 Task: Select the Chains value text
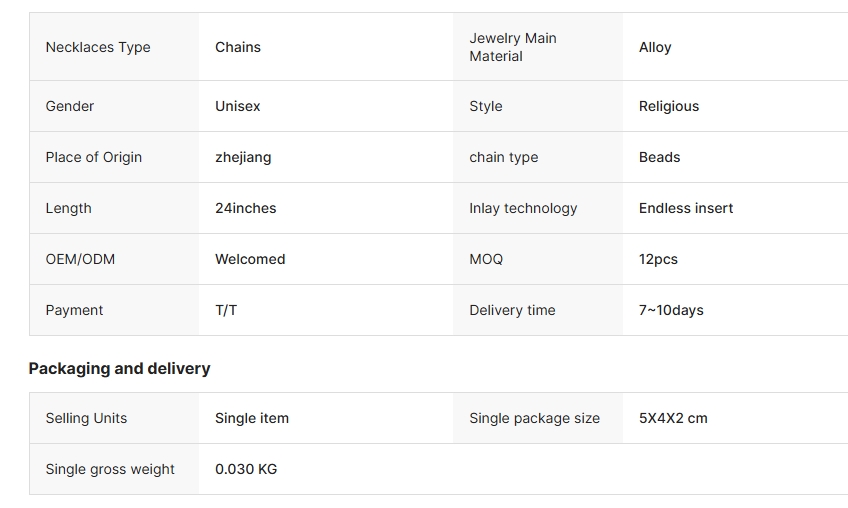point(238,47)
